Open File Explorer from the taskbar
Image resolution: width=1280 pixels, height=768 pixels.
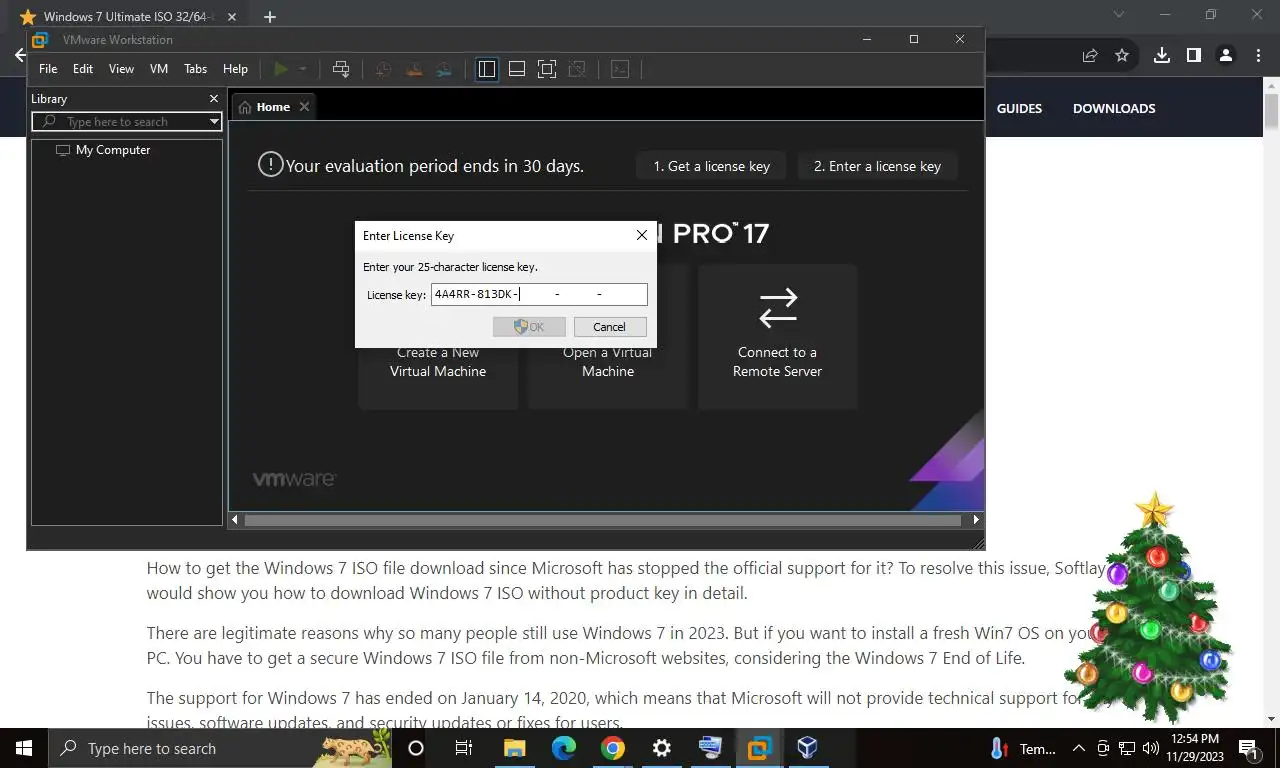coord(514,748)
